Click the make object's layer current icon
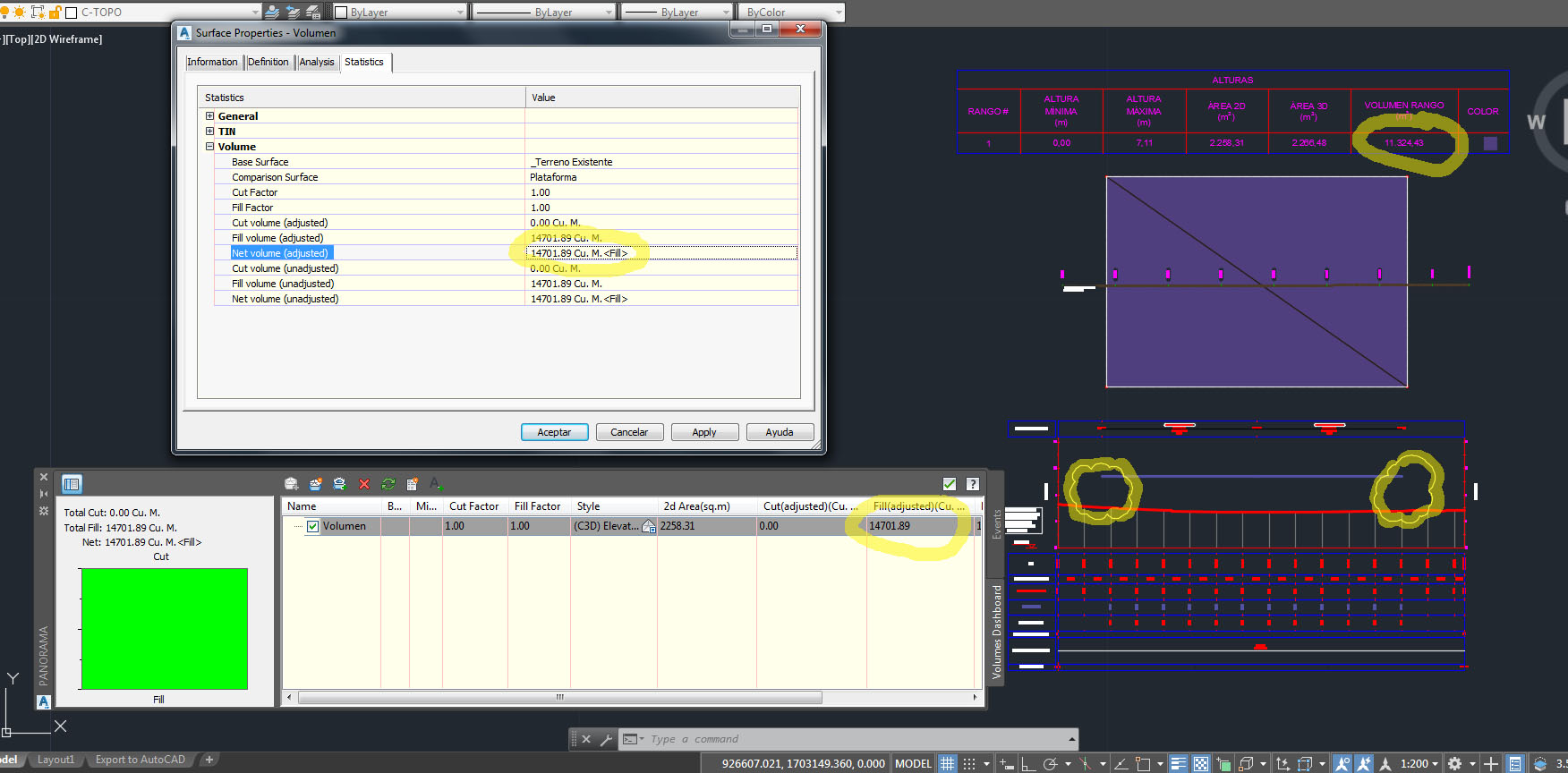Screen dimensions: 1568x773 (x=272, y=12)
